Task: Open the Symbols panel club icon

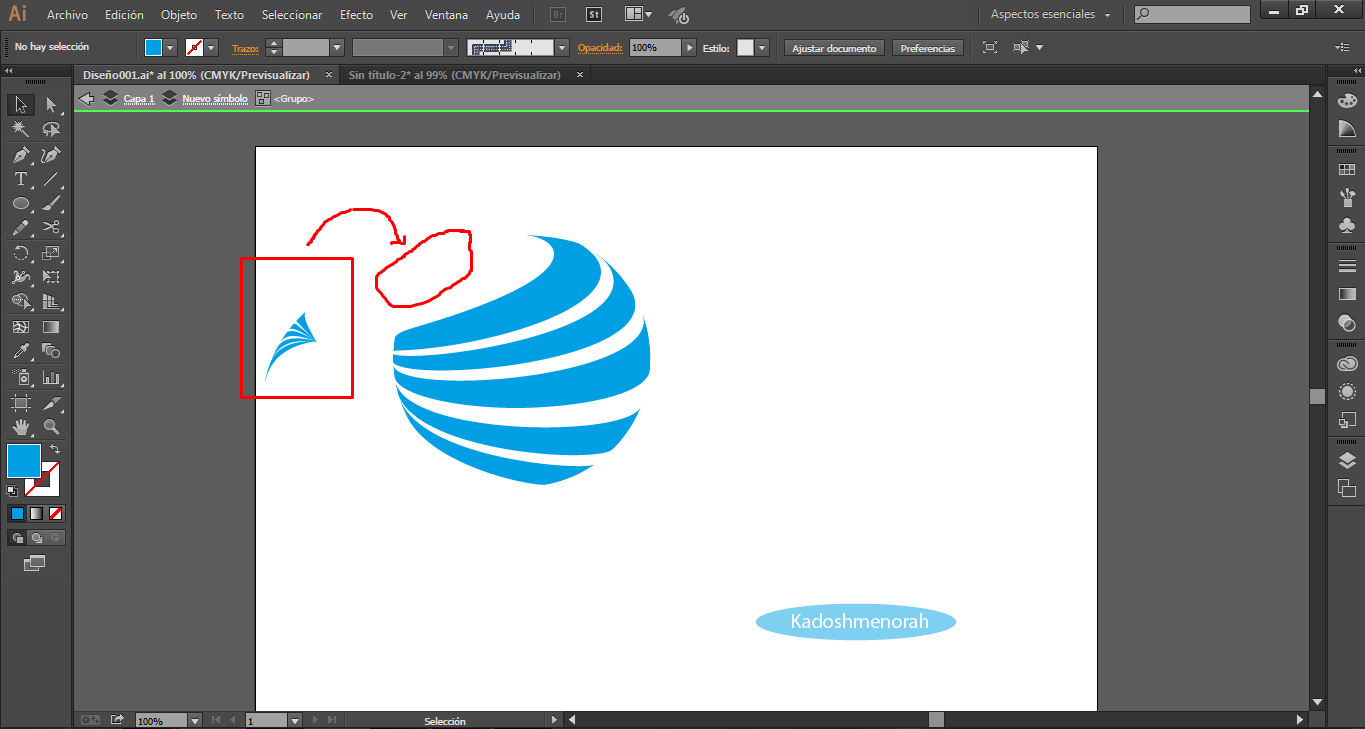Action: [1347, 226]
